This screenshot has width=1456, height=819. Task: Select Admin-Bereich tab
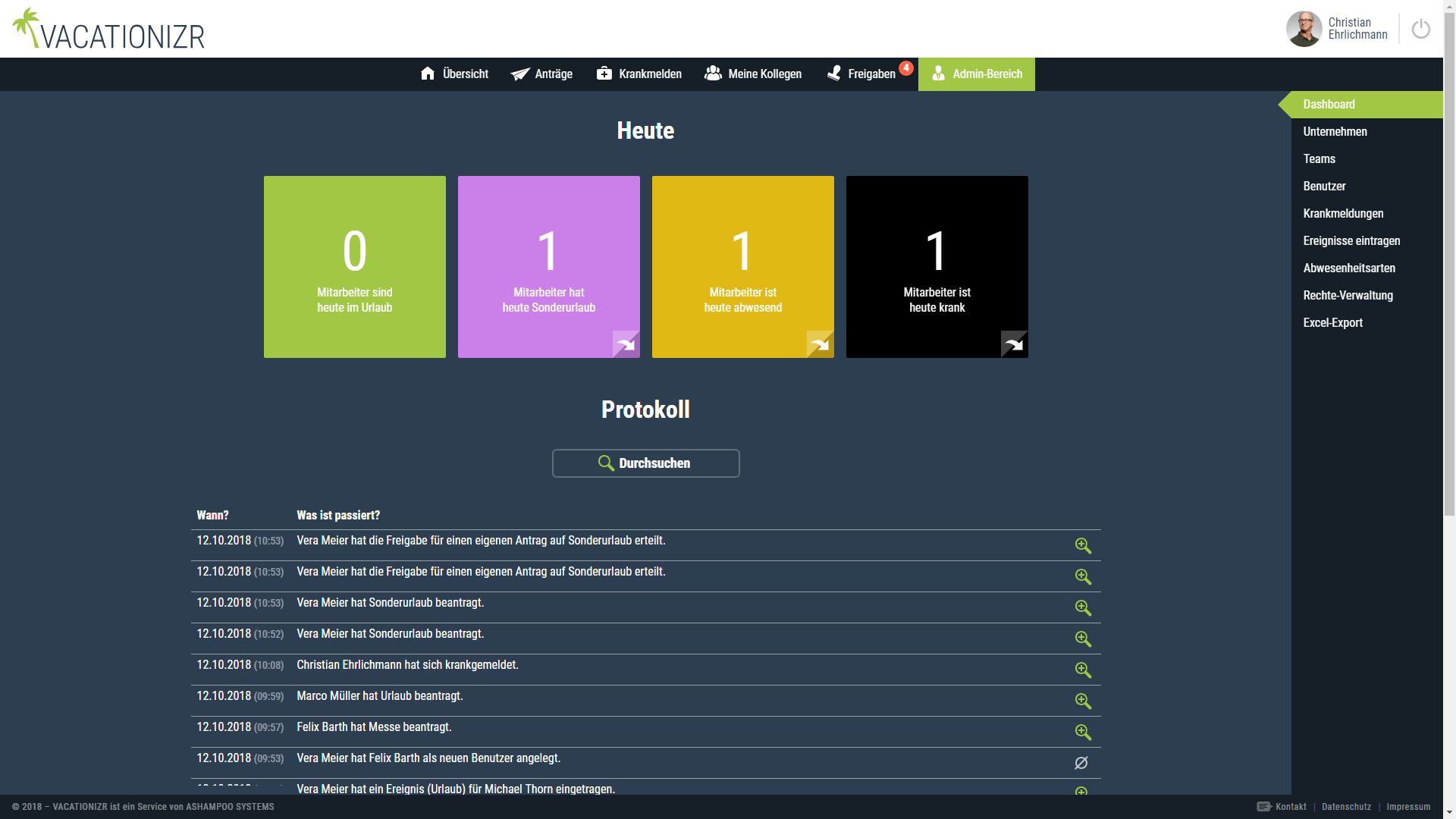977,74
